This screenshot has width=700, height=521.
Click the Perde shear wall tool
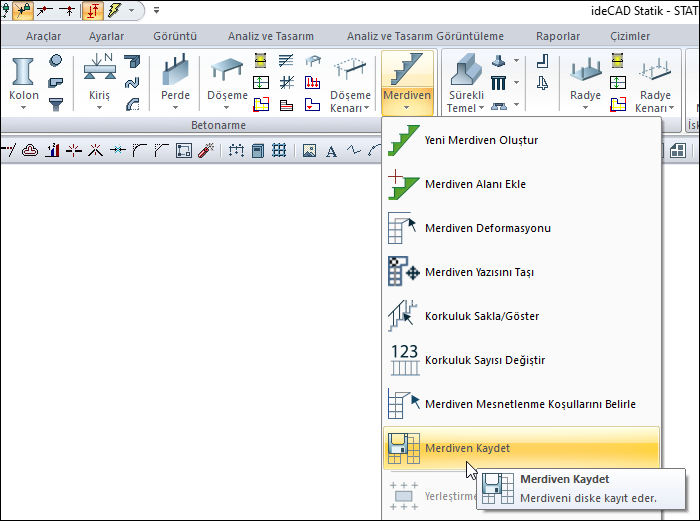175,82
